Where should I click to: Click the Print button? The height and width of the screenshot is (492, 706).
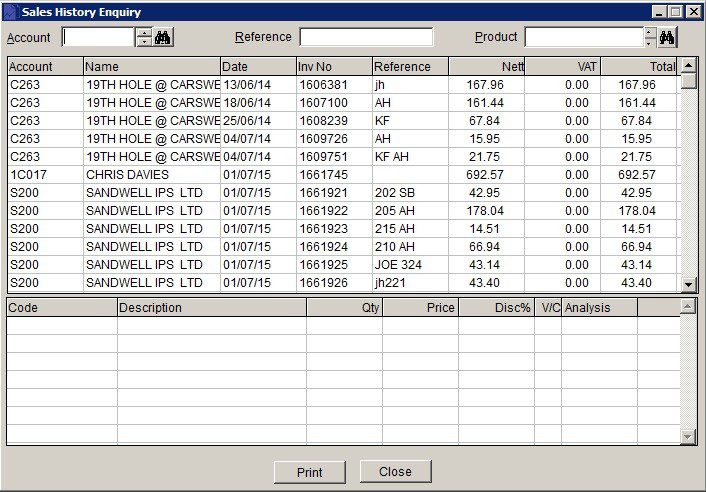310,472
